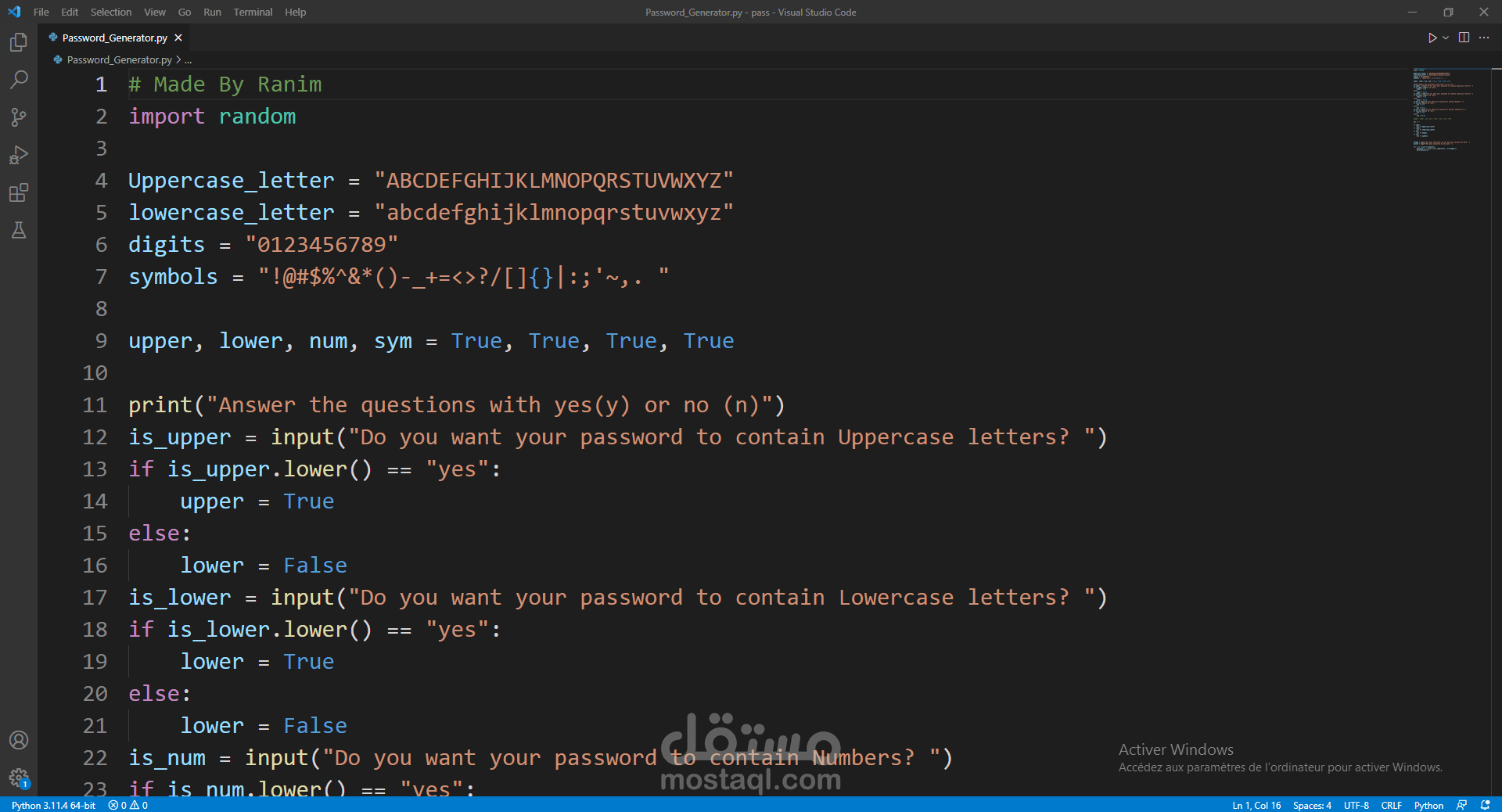Select the Password_Generator.py editor tab
Screen dimensions: 1502x812
coord(115,38)
